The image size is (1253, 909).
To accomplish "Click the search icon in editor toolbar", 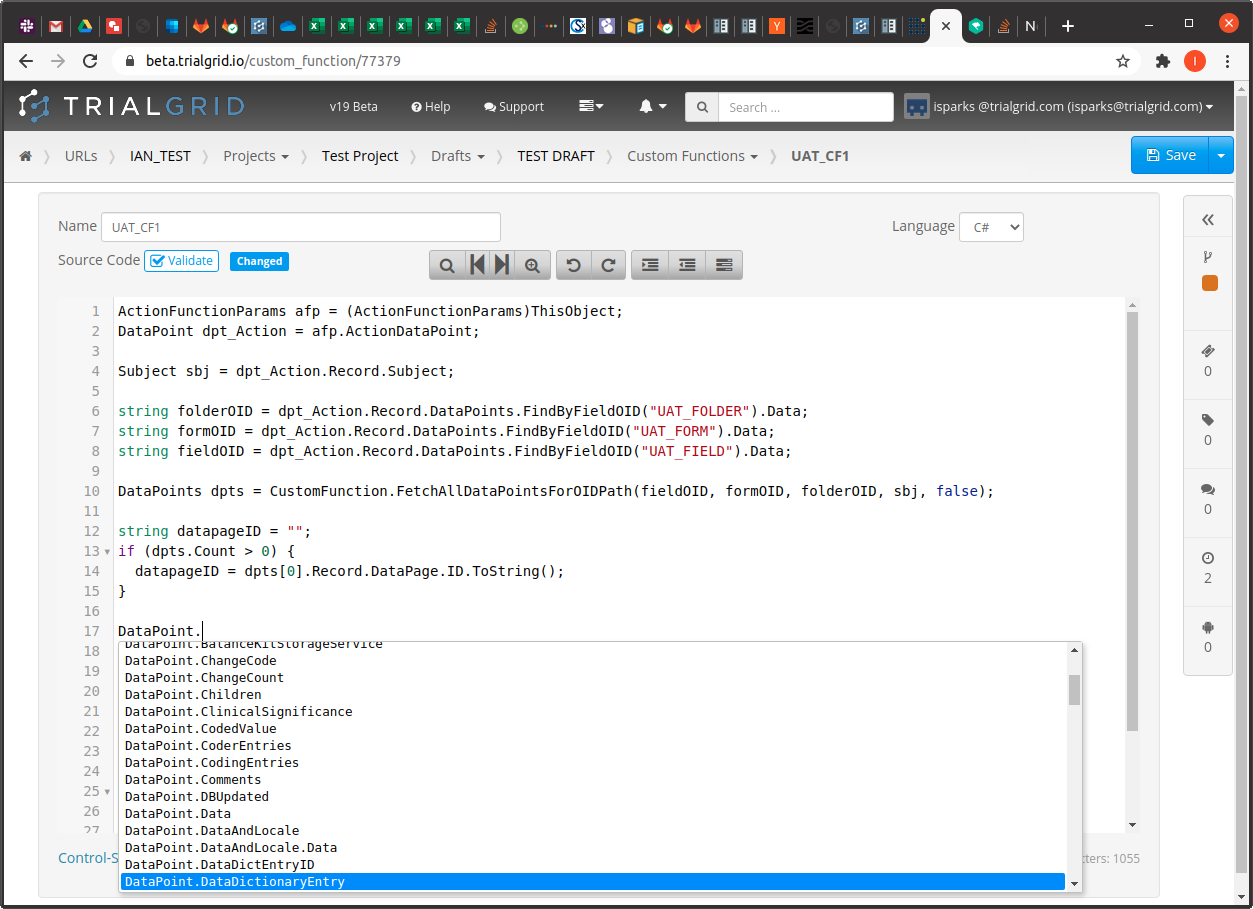I will pos(447,265).
